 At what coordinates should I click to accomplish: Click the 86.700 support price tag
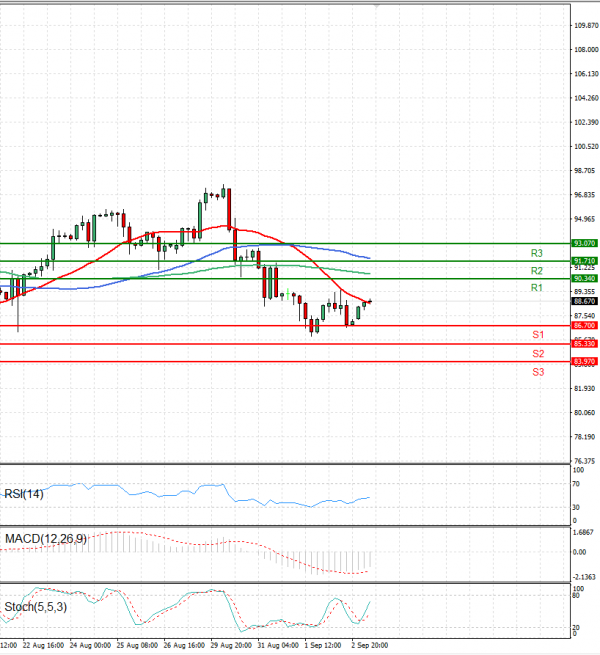pyautogui.click(x=585, y=325)
